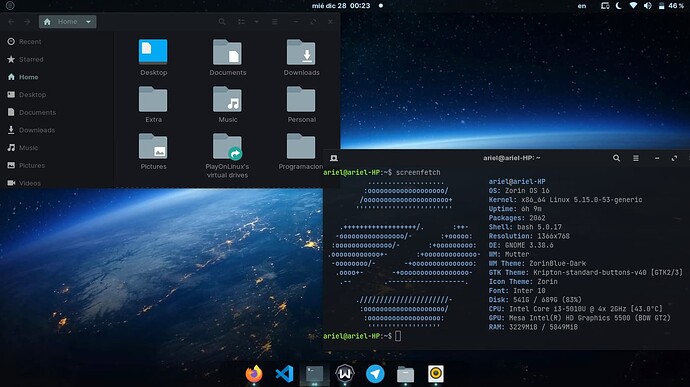Screen dimensions: 690x387
Task: Search in terminal window
Action: [x=617, y=158]
